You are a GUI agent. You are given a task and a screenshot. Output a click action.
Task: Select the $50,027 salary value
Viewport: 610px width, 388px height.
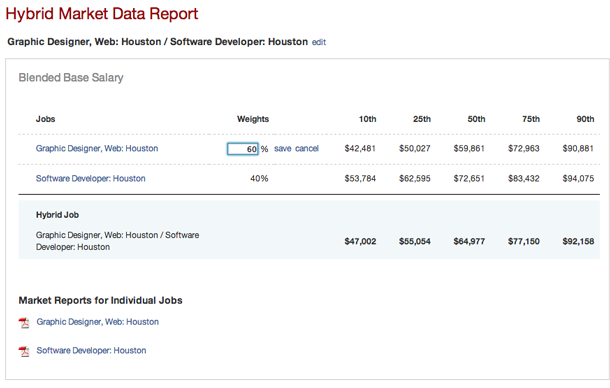pos(414,148)
